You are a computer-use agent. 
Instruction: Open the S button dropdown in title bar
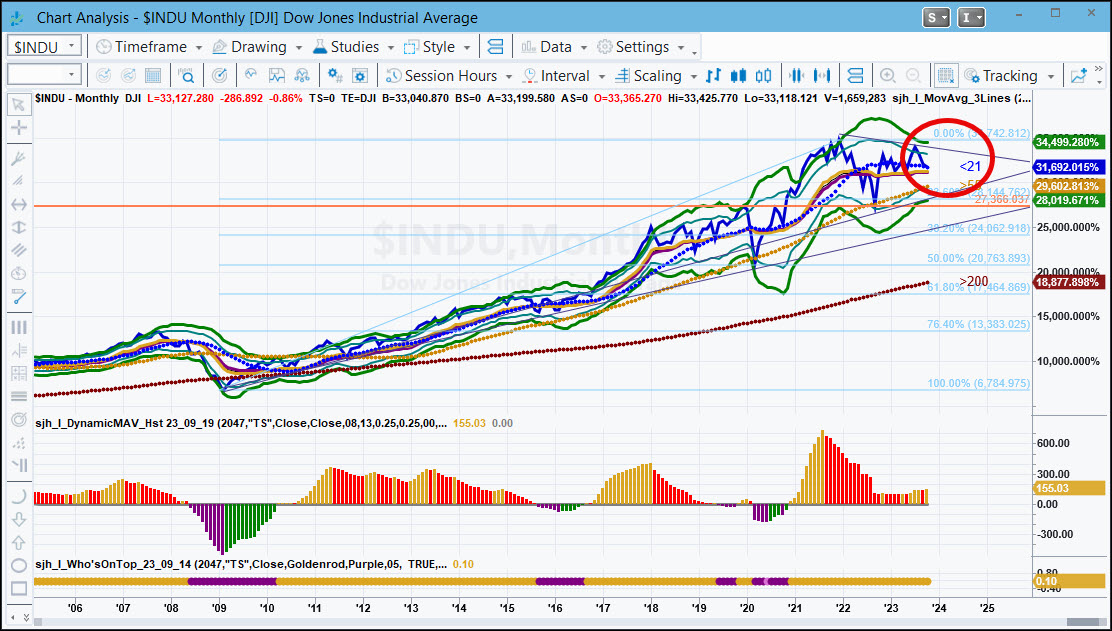pos(935,18)
